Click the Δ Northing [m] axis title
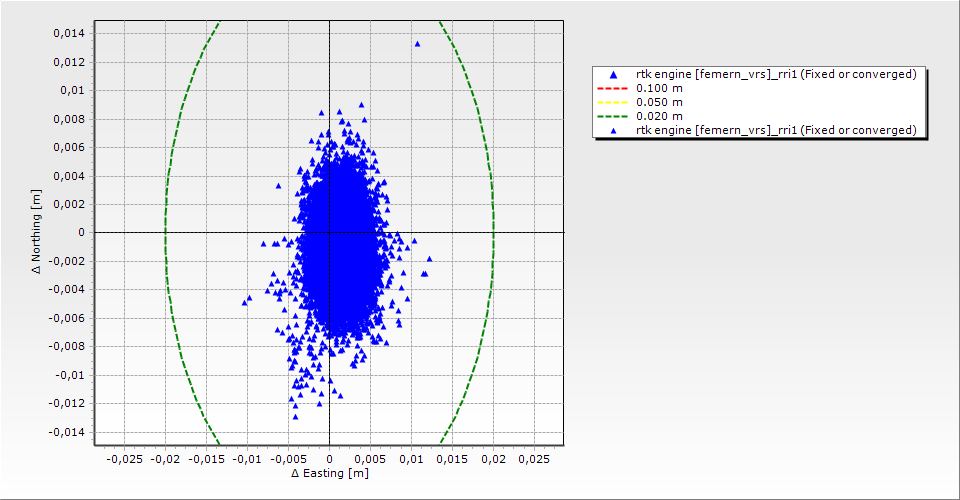 [x=37, y=232]
